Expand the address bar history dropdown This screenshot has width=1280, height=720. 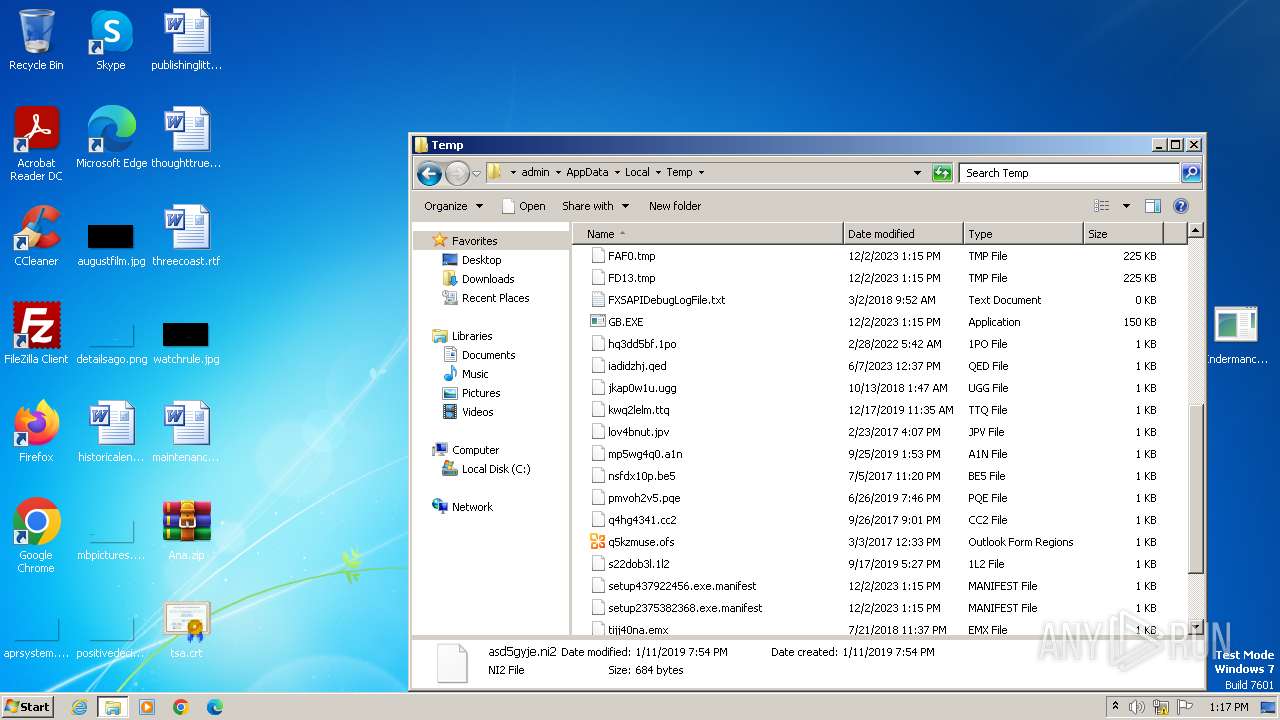coord(917,173)
